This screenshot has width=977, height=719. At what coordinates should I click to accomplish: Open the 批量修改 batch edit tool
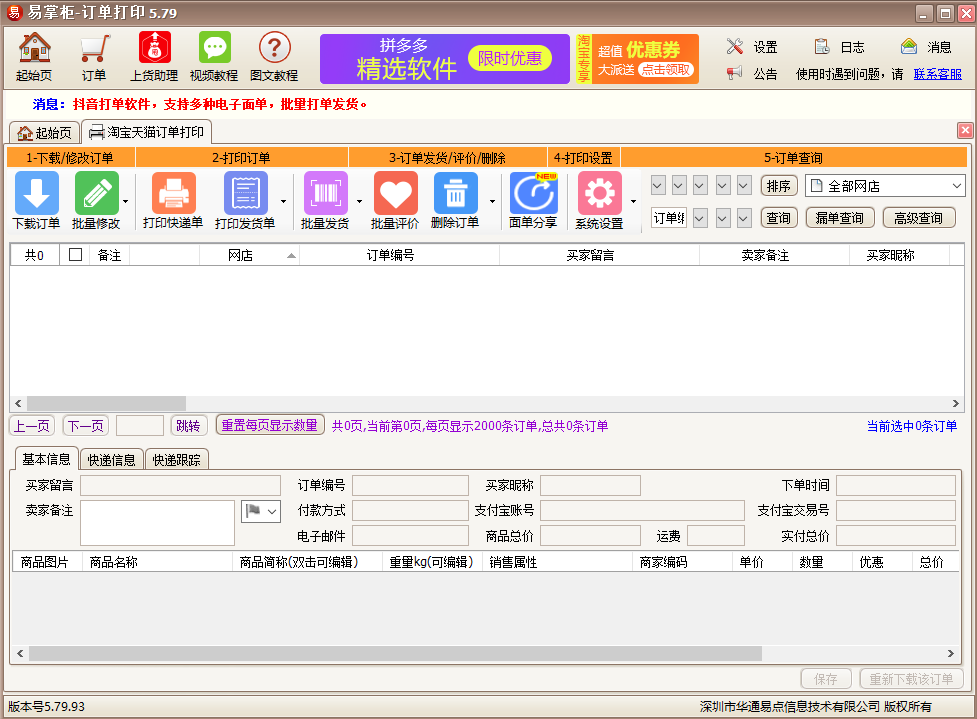[x=96, y=193]
